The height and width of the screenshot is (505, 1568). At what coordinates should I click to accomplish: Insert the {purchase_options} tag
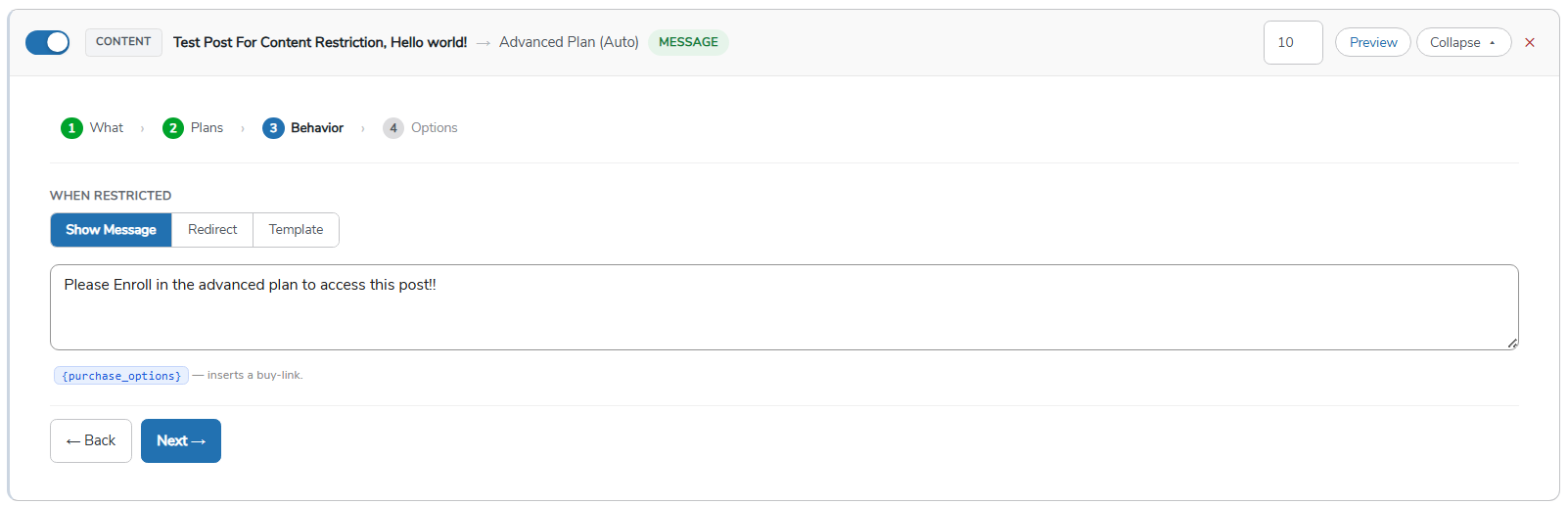click(121, 376)
